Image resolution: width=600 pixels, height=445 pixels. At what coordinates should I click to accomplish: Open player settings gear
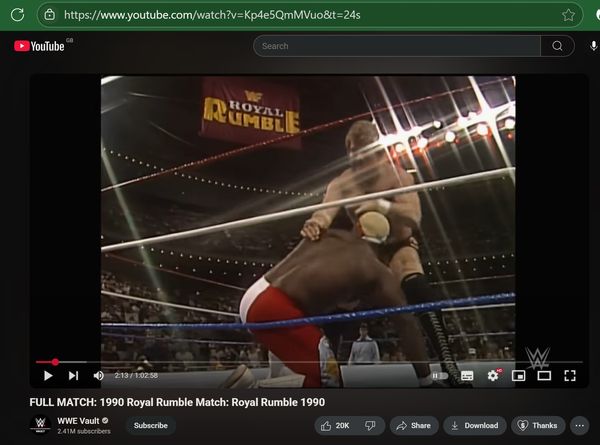(493, 376)
